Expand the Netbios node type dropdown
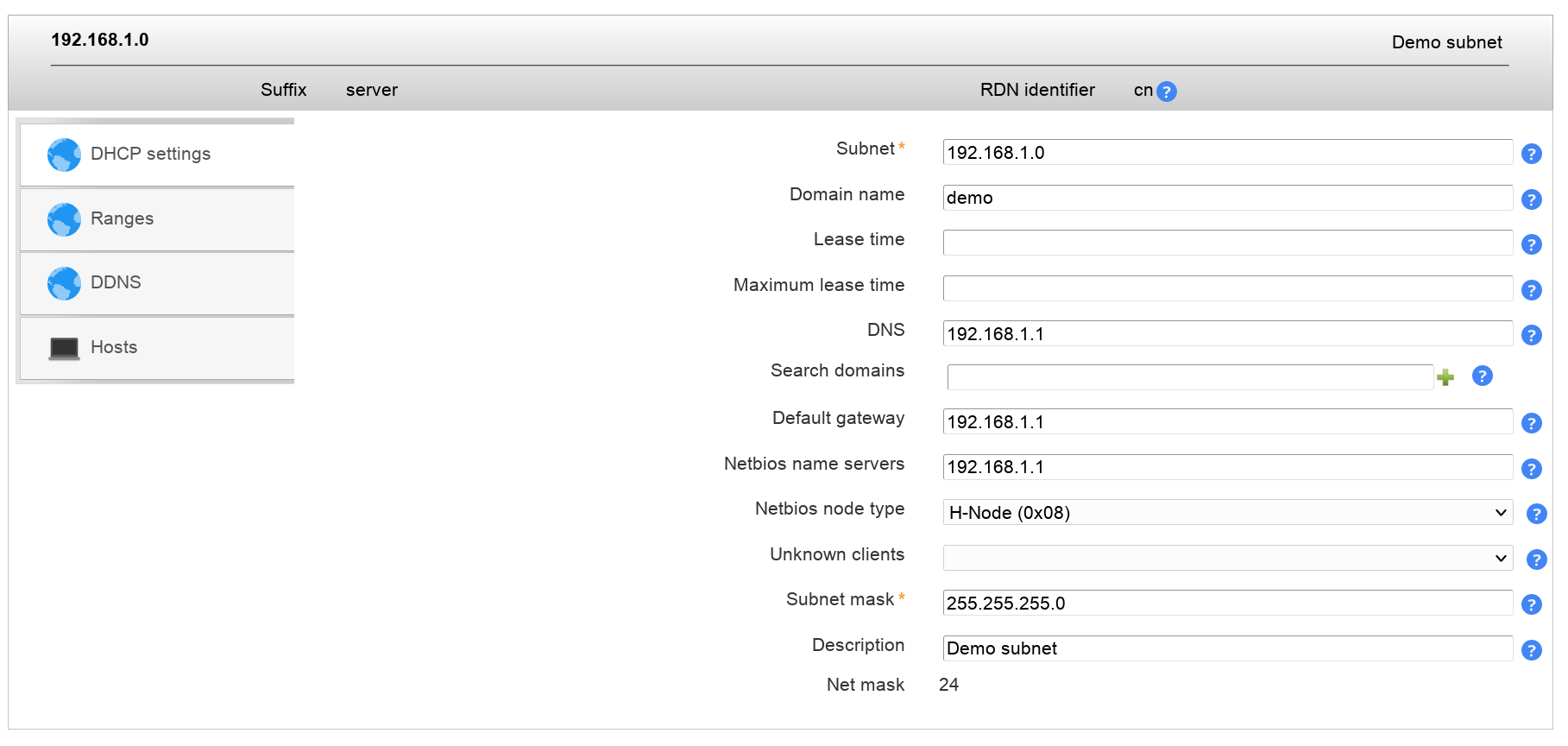Screen dimensions: 1568x746 pyautogui.click(x=1226, y=513)
